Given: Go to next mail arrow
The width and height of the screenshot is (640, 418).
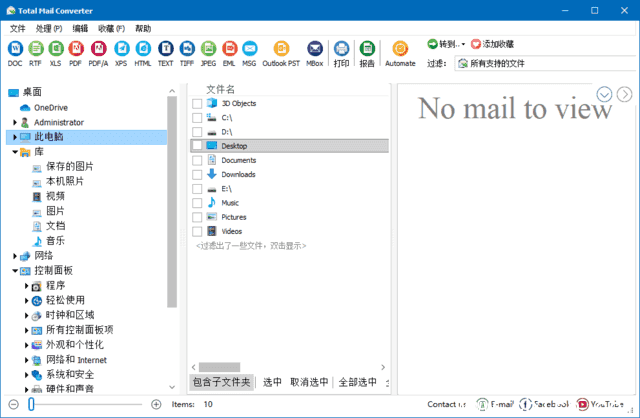Looking at the screenshot, I should 624,94.
